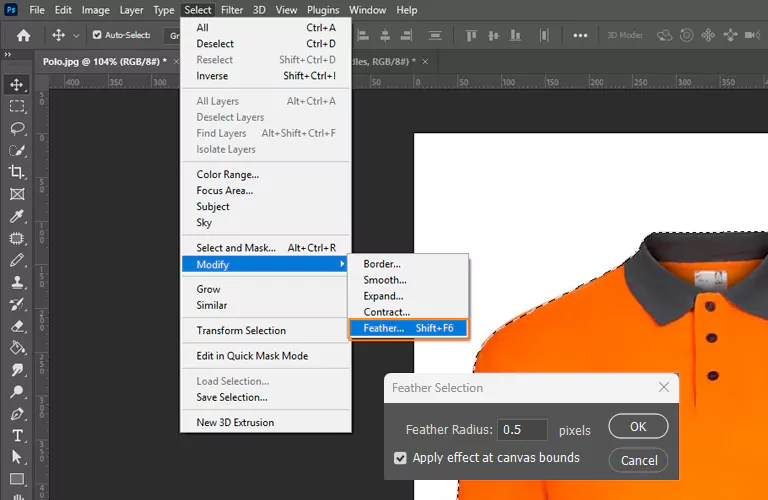Click the Photoshop logo icon
768x500 pixels.
pos(11,9)
